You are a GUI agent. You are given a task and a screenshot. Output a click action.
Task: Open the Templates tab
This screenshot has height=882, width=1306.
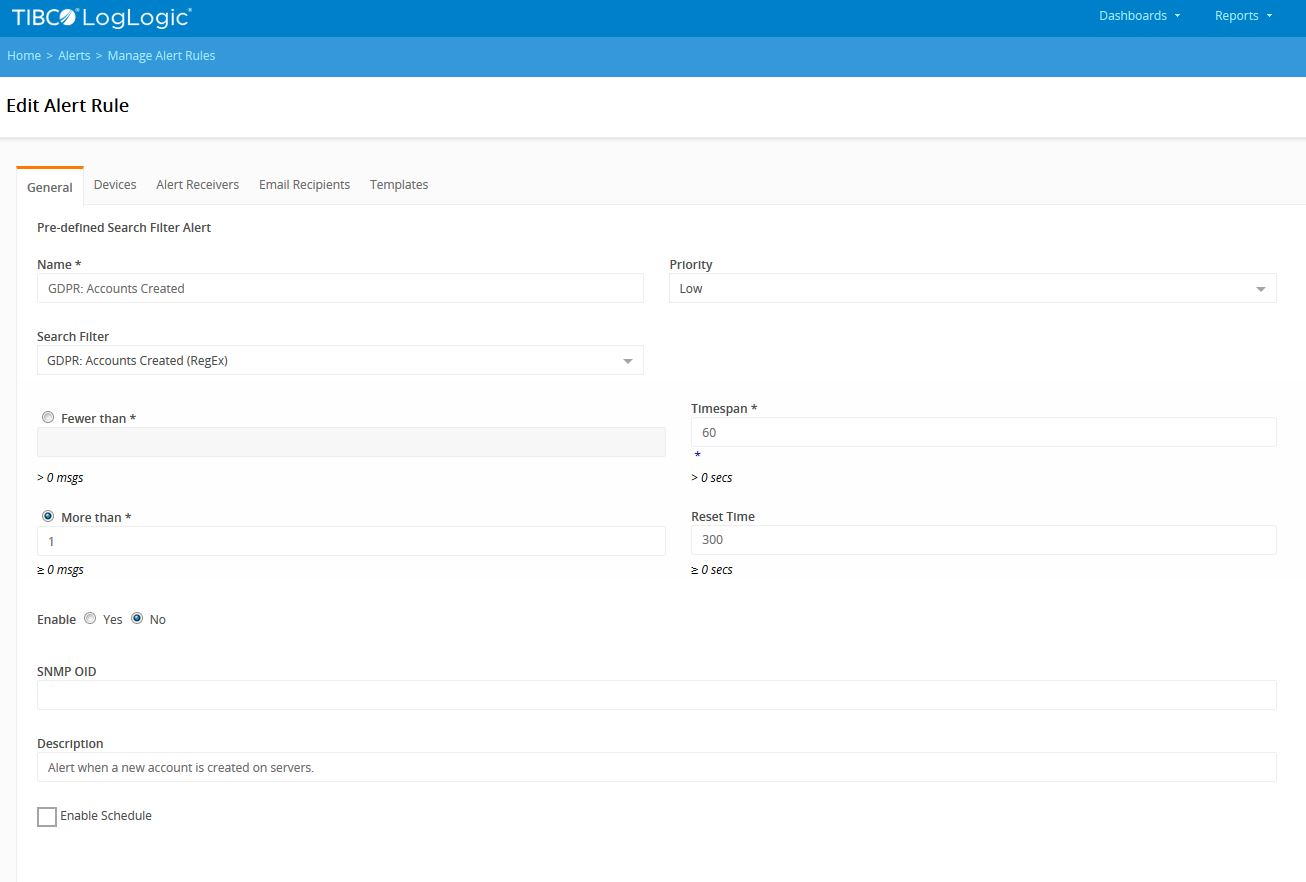pos(399,185)
